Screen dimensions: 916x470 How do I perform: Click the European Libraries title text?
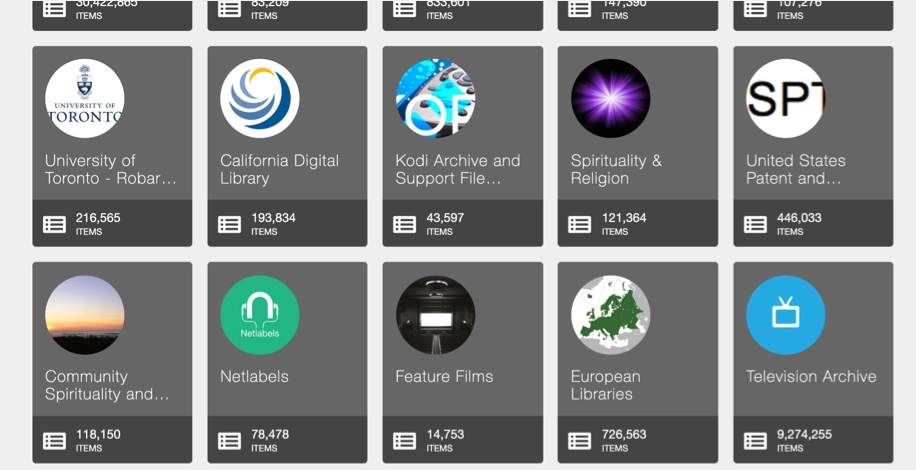[x=606, y=385]
